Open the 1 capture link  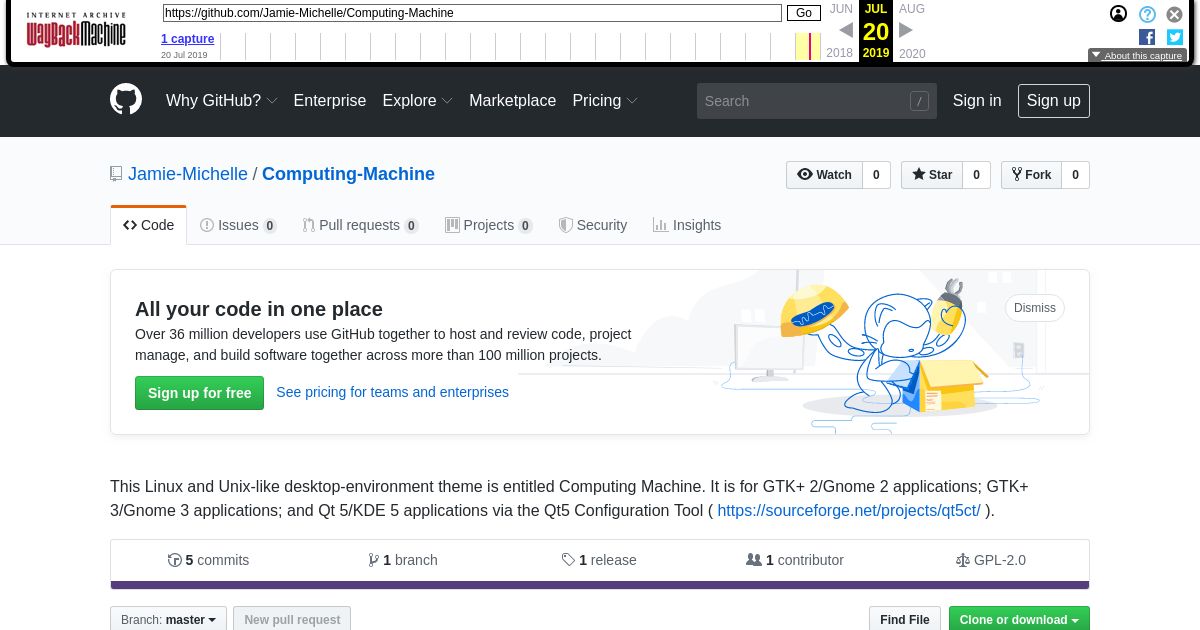click(x=187, y=39)
